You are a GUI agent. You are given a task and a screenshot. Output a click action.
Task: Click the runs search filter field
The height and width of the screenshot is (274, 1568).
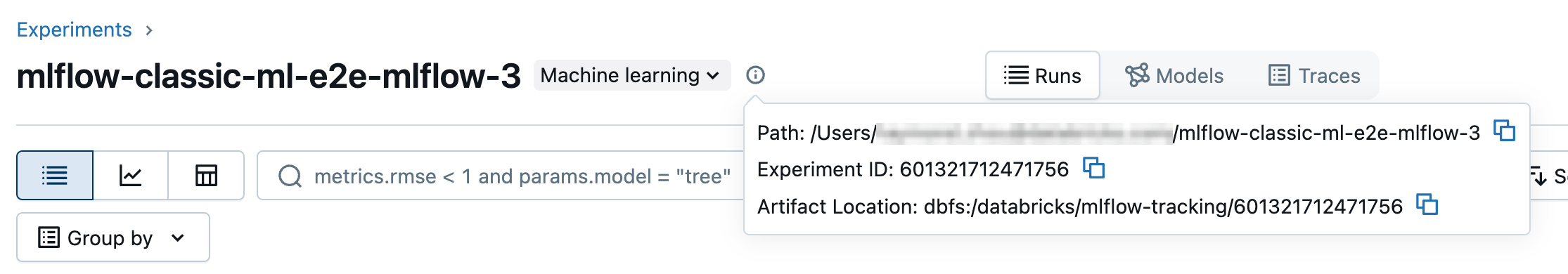coord(501,176)
